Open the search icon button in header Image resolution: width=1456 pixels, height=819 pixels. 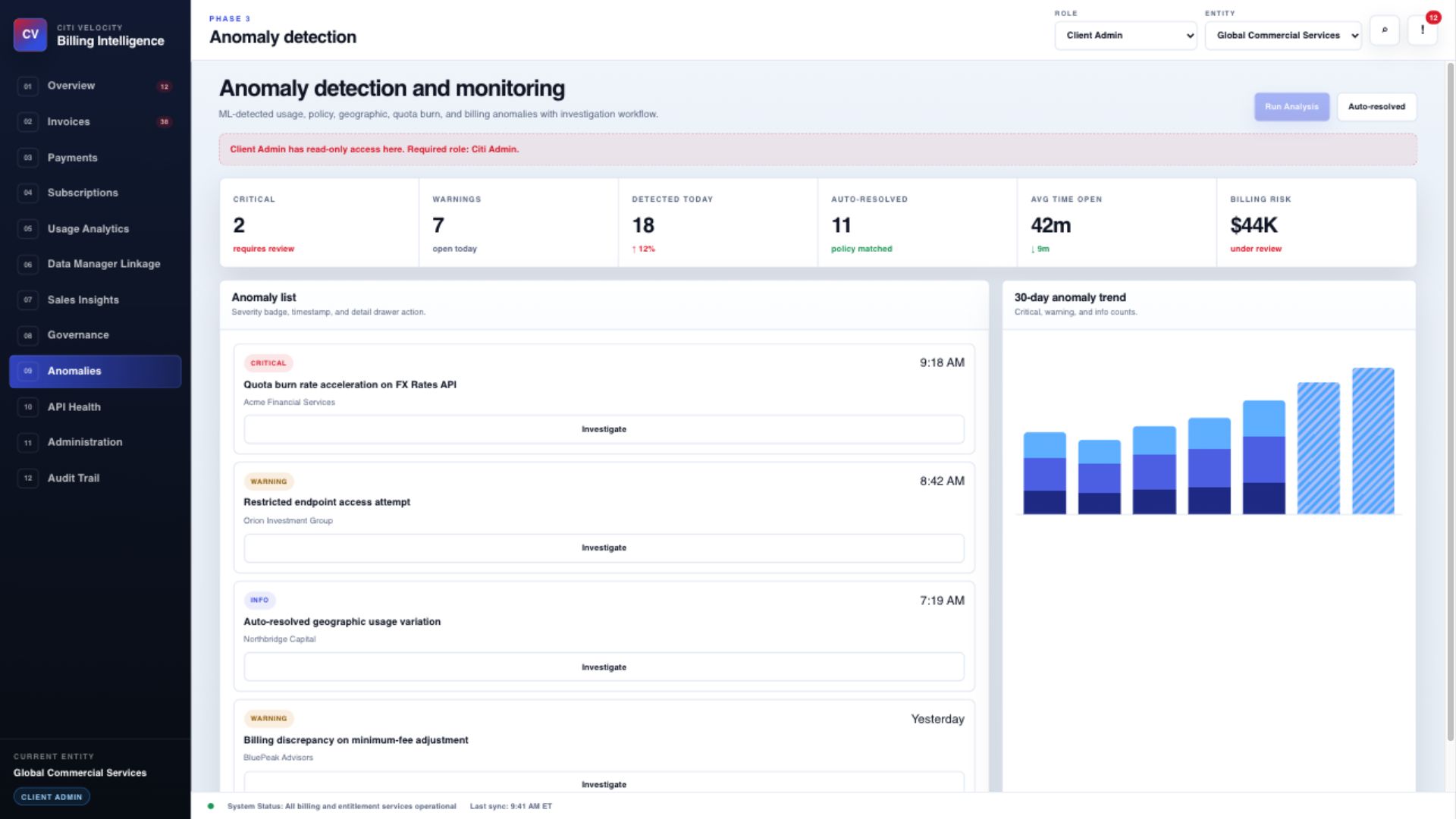[x=1385, y=30]
